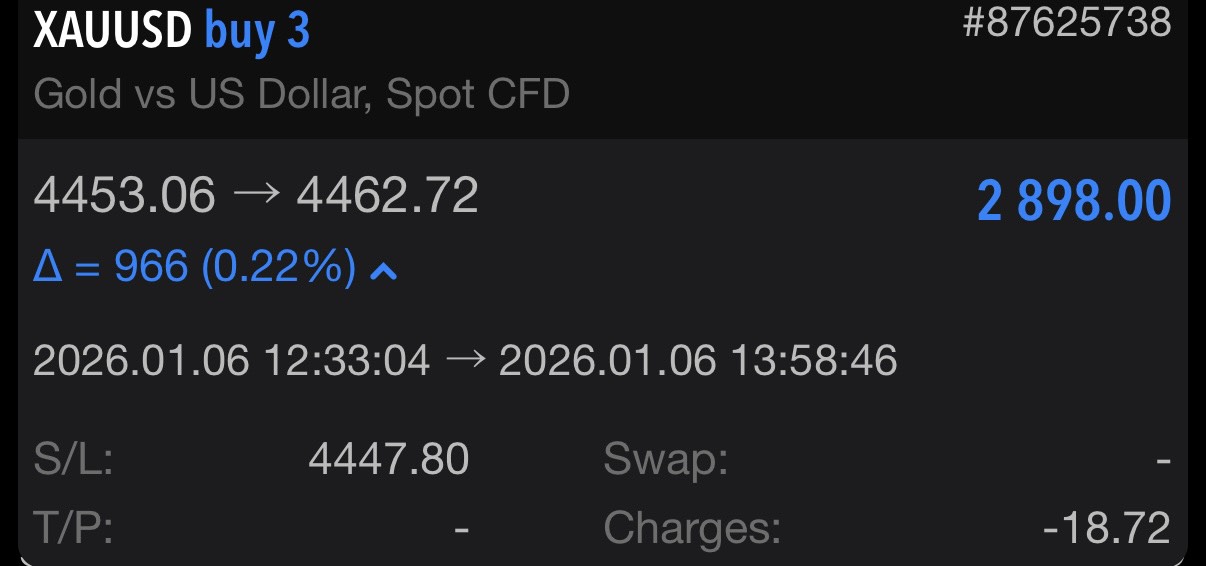Tap the empty T/P value dash
This screenshot has height=566, width=1206.
click(462, 527)
